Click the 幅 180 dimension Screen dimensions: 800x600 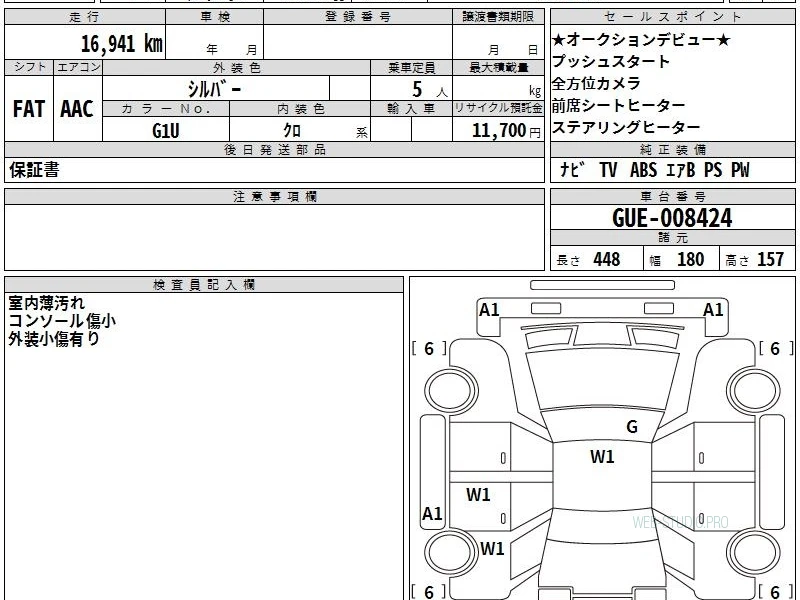point(677,260)
